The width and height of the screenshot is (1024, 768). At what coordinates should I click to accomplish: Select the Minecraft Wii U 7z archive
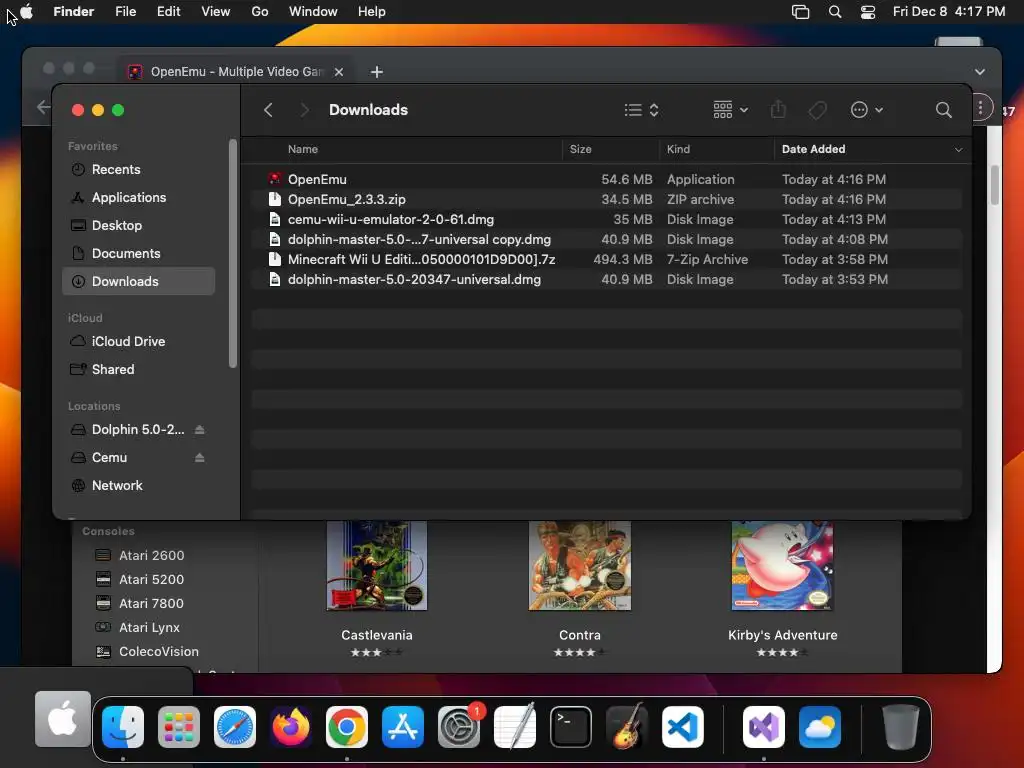(x=606, y=260)
